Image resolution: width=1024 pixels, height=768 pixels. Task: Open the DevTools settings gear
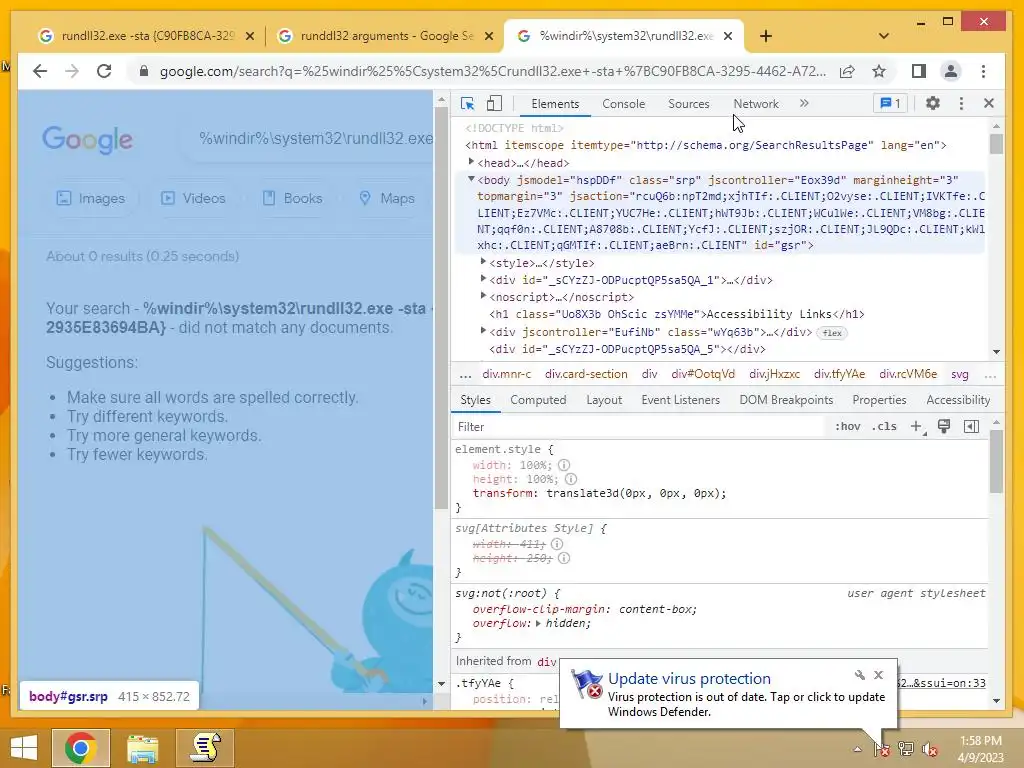point(933,103)
